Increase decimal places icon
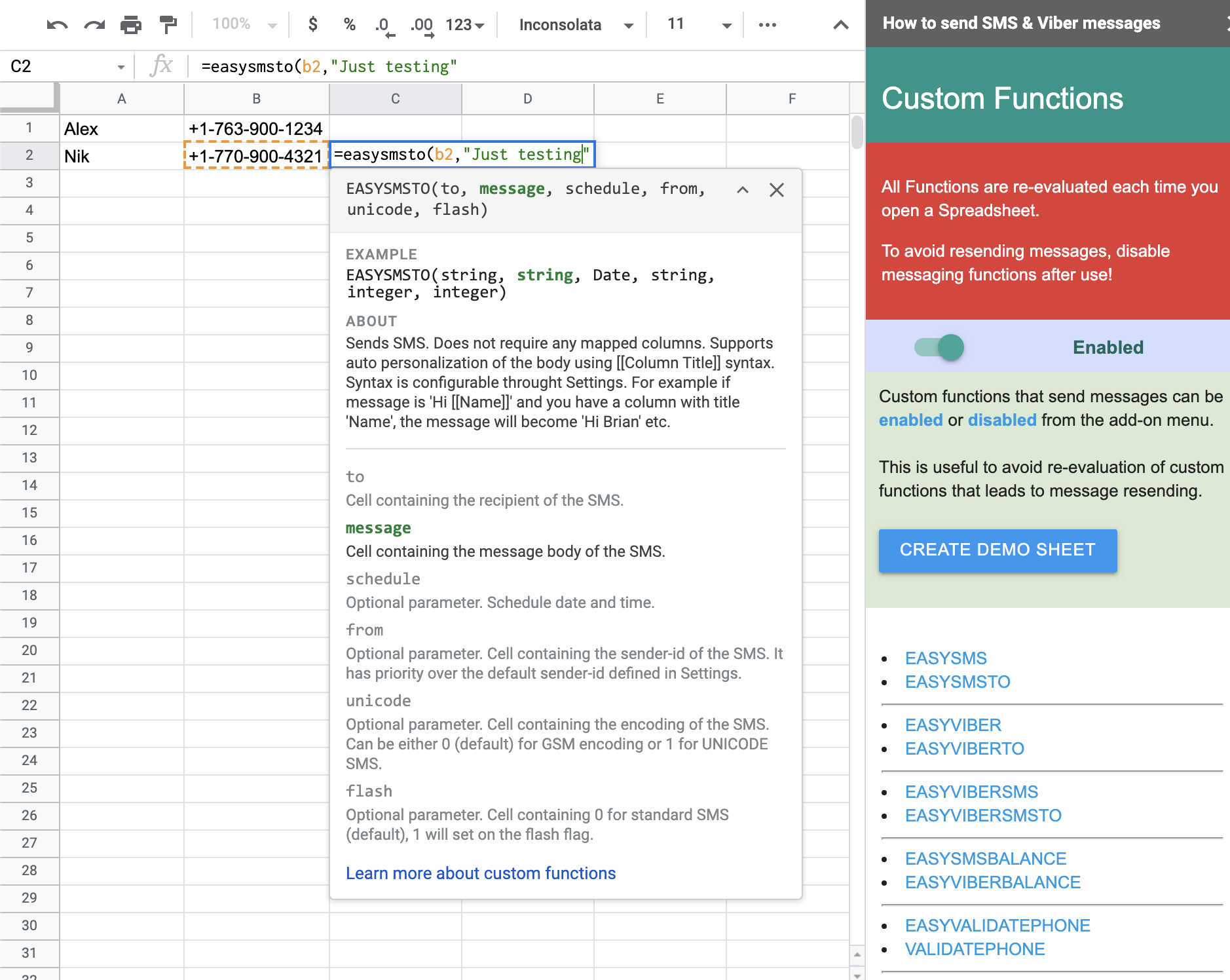 tap(421, 24)
